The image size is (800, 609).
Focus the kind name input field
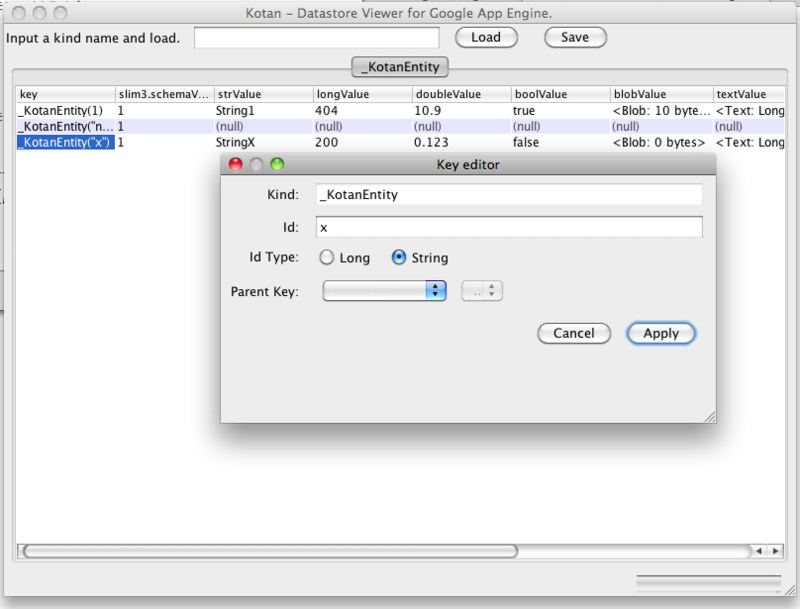point(316,38)
